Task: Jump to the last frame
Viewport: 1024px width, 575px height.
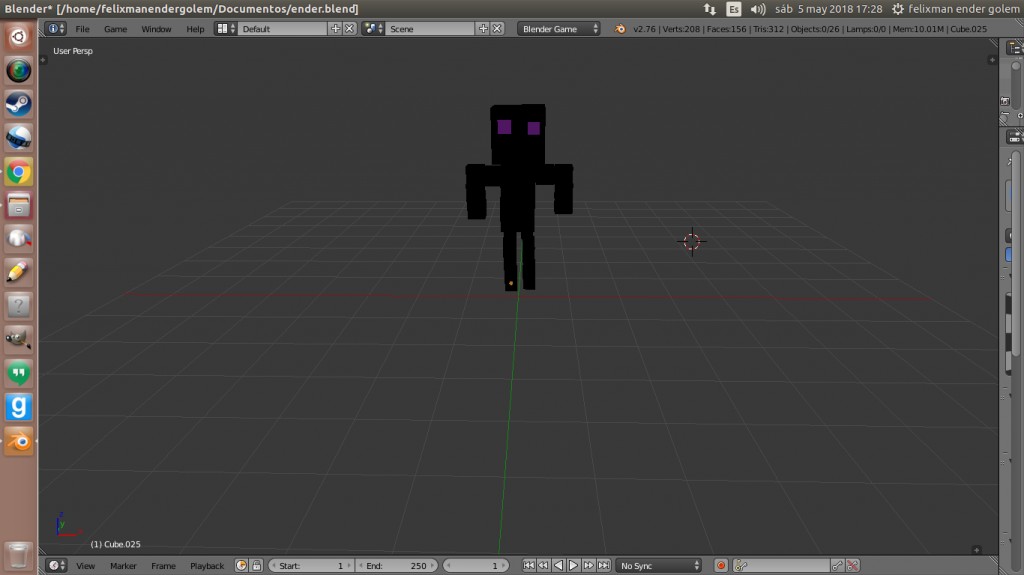Action: 603,565
